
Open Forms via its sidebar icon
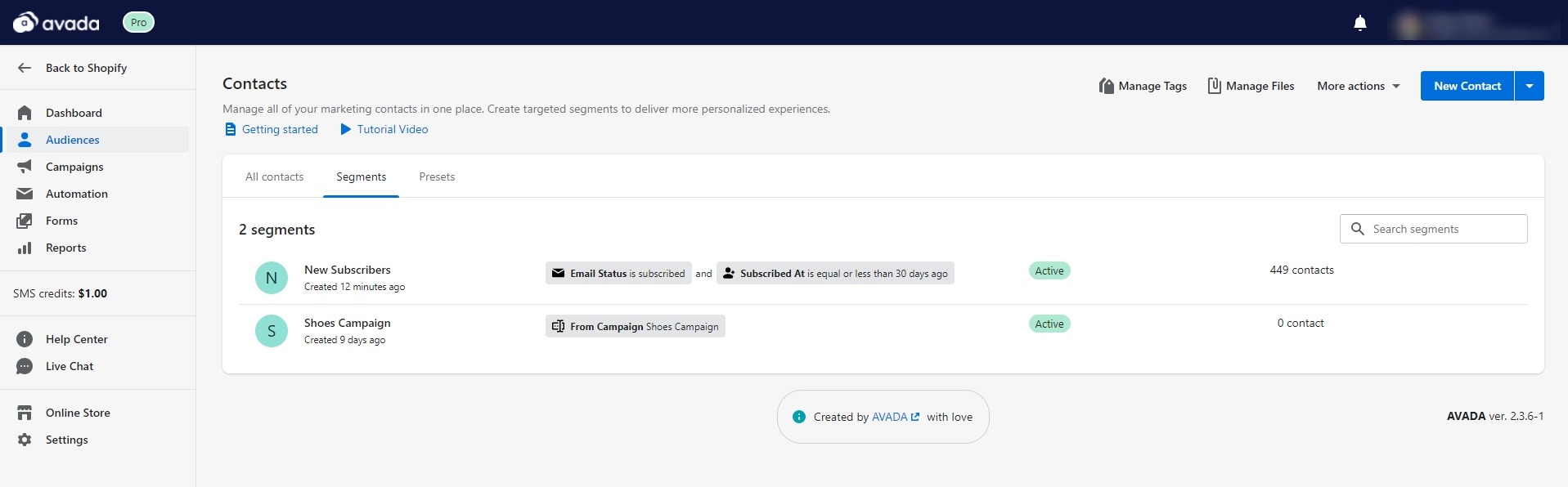pos(25,221)
